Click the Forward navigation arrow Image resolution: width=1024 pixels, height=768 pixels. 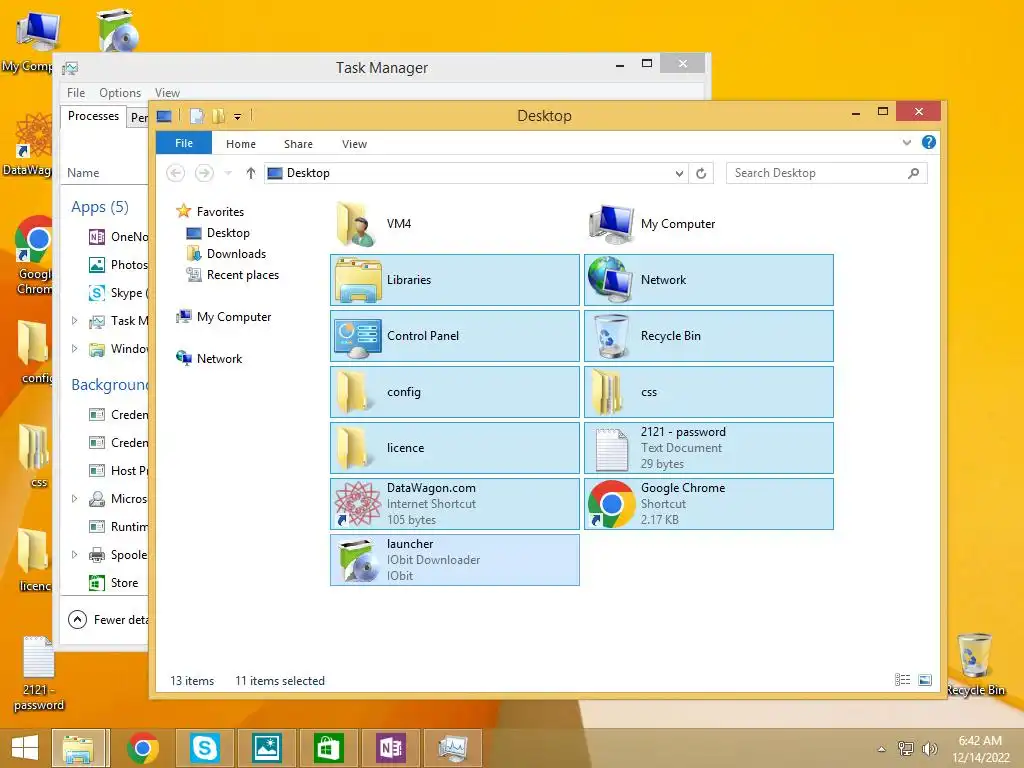(x=204, y=173)
